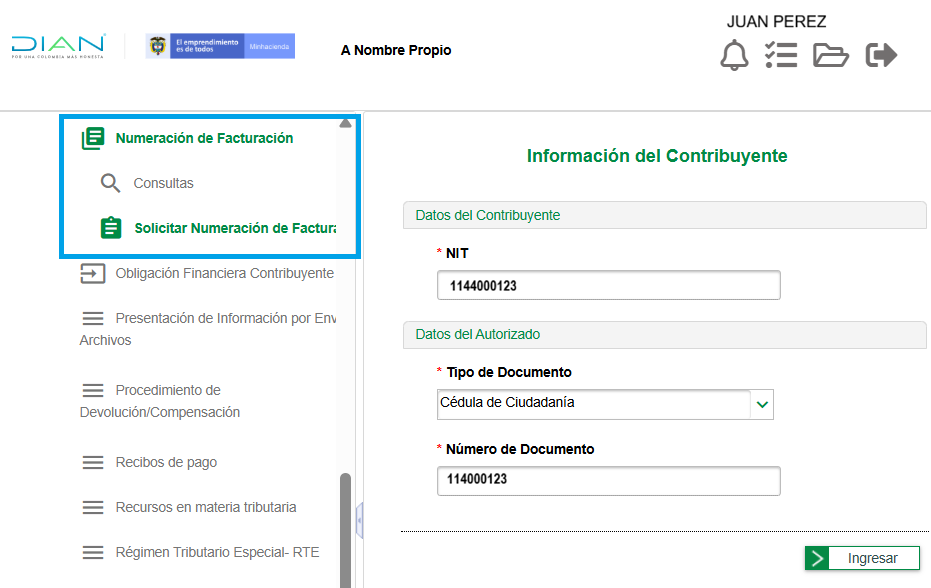
Task: Click the logout exit icon
Action: click(881, 55)
